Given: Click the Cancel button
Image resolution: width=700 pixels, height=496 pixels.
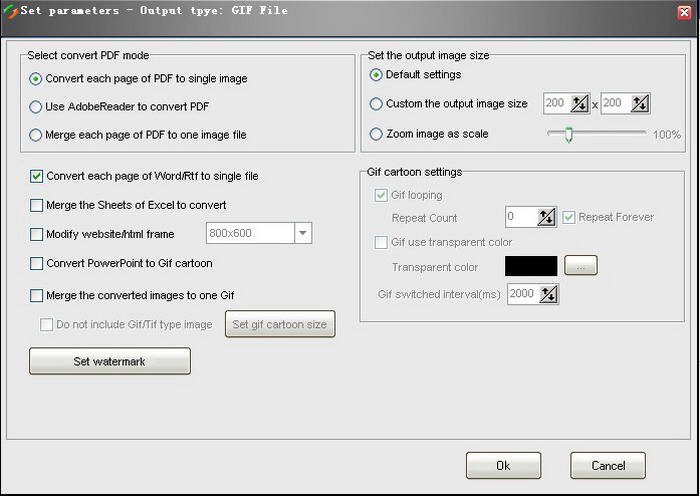Looking at the screenshot, I should click(608, 466).
